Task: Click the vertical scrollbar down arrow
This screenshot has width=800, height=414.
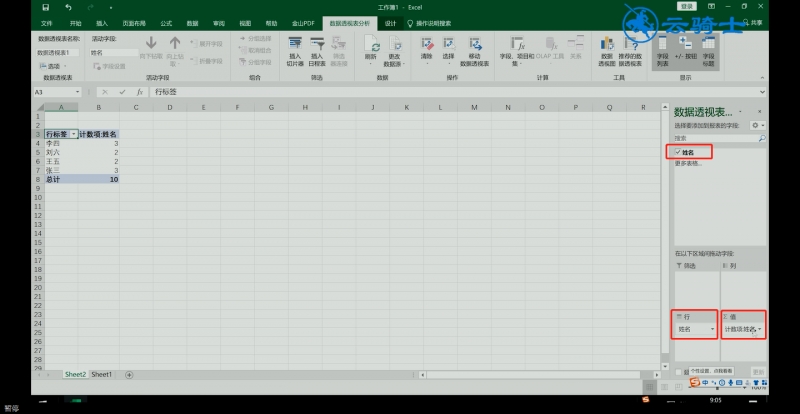Action: tap(665, 367)
